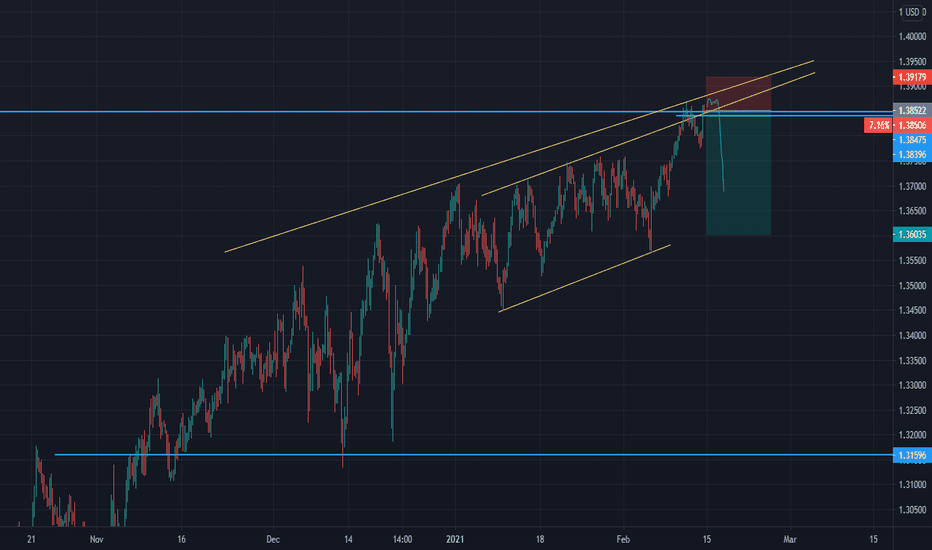Click the 14:00 label on the time axis
932x550 pixels.
point(402,540)
